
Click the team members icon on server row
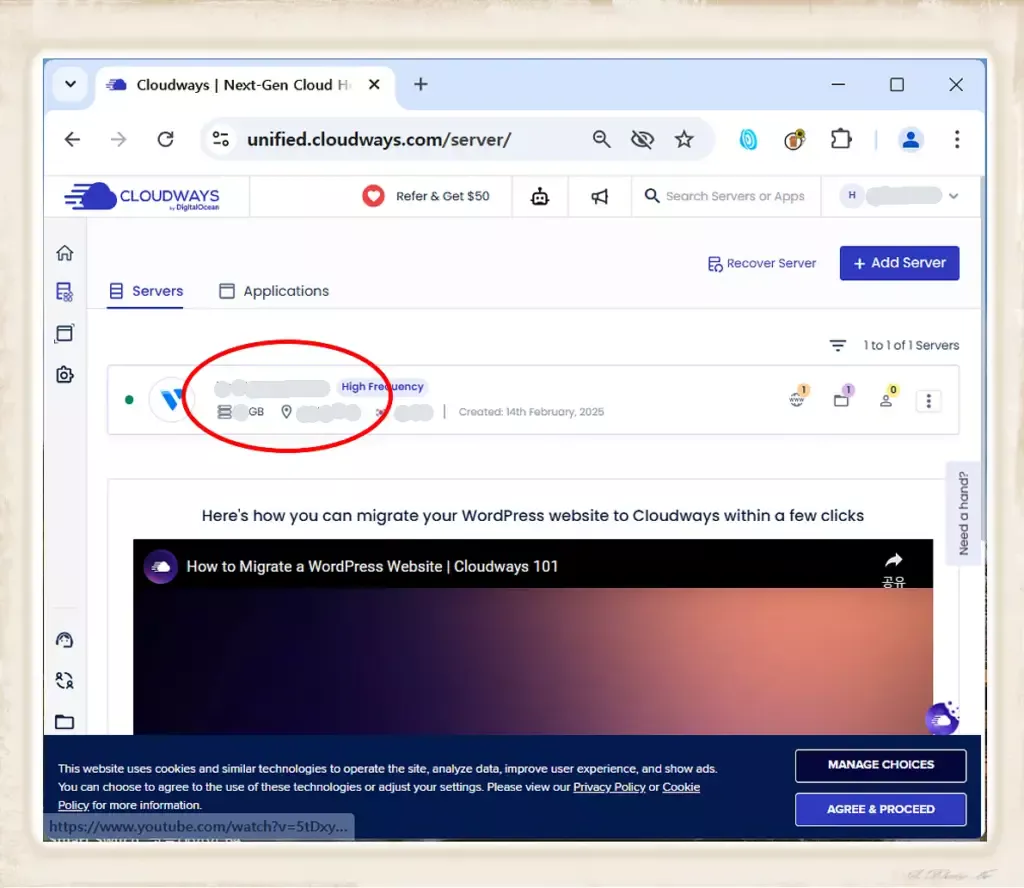coord(886,400)
